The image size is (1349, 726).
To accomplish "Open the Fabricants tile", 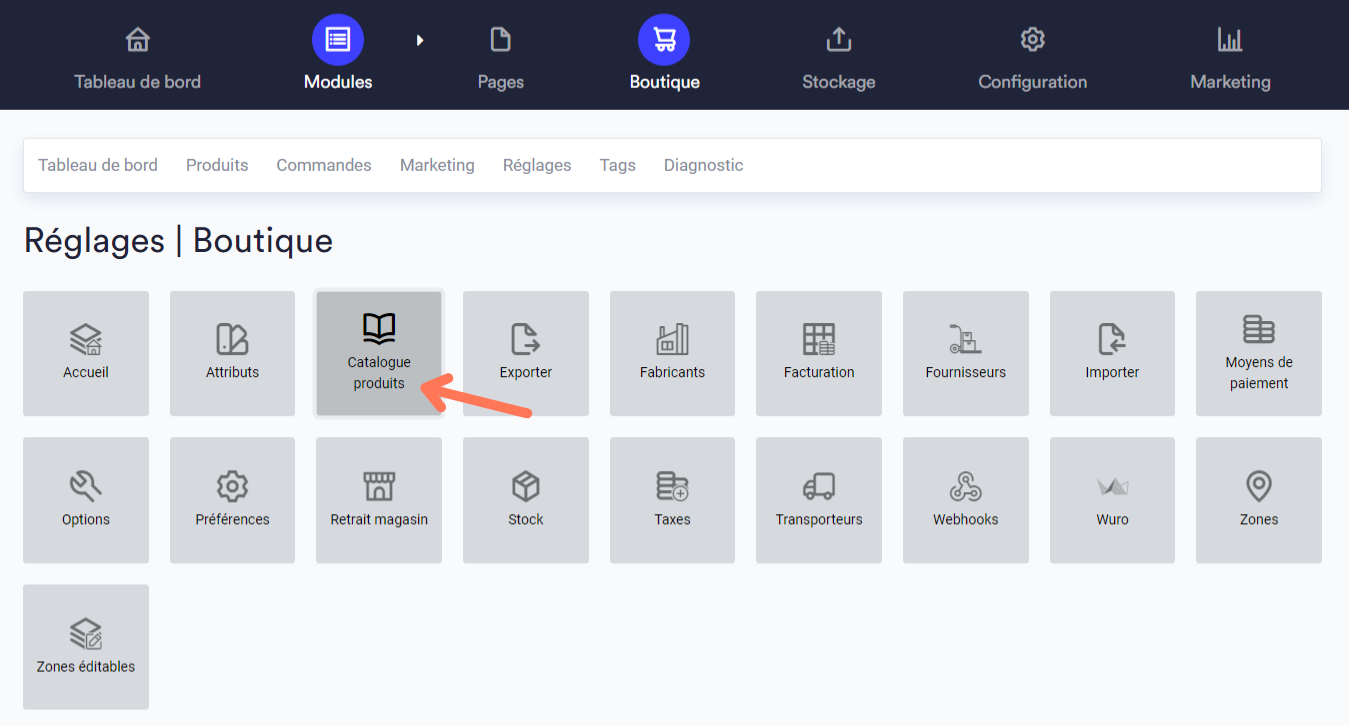I will (672, 353).
